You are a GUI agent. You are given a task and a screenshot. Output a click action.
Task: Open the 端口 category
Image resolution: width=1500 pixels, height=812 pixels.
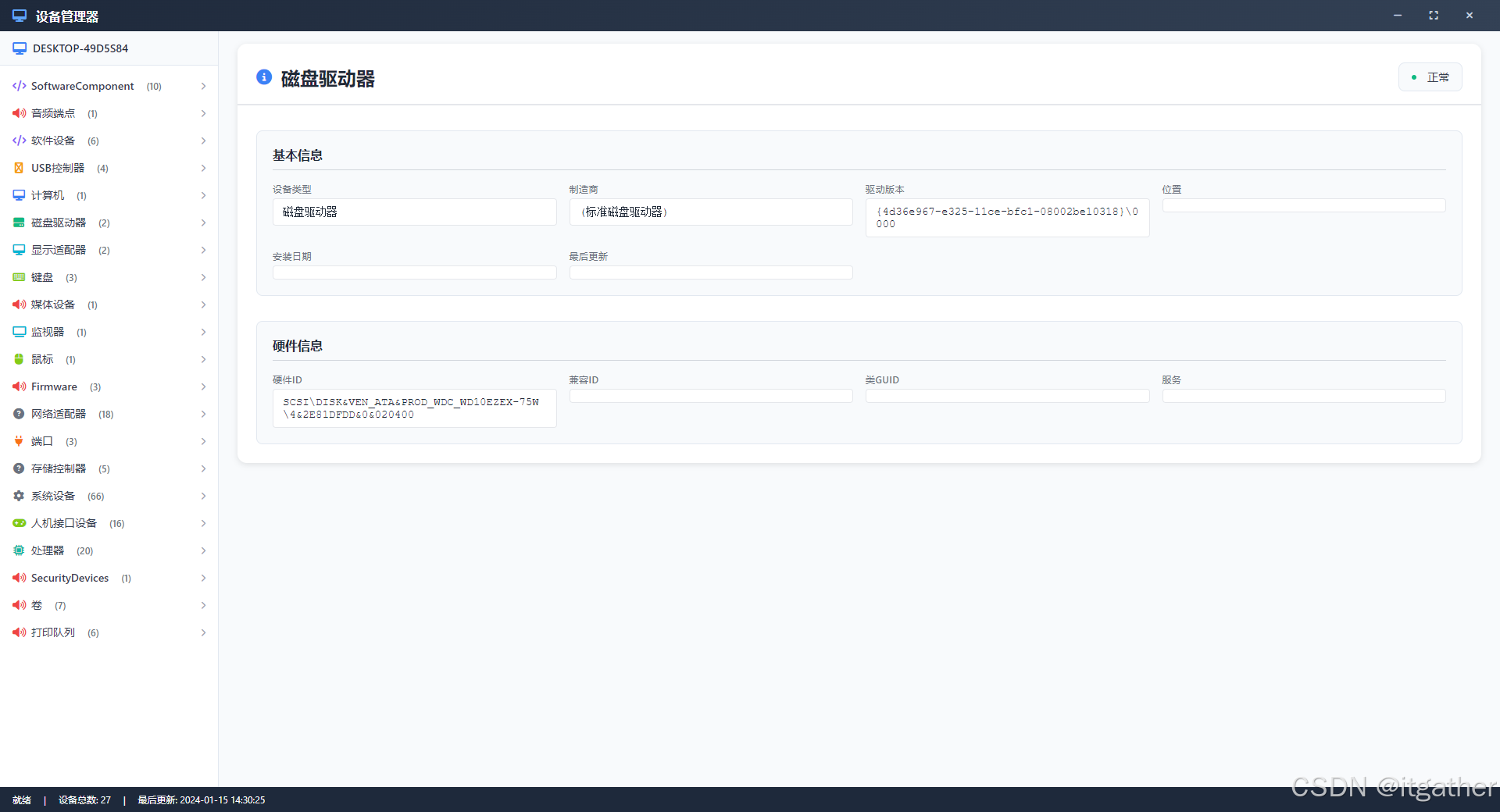109,441
